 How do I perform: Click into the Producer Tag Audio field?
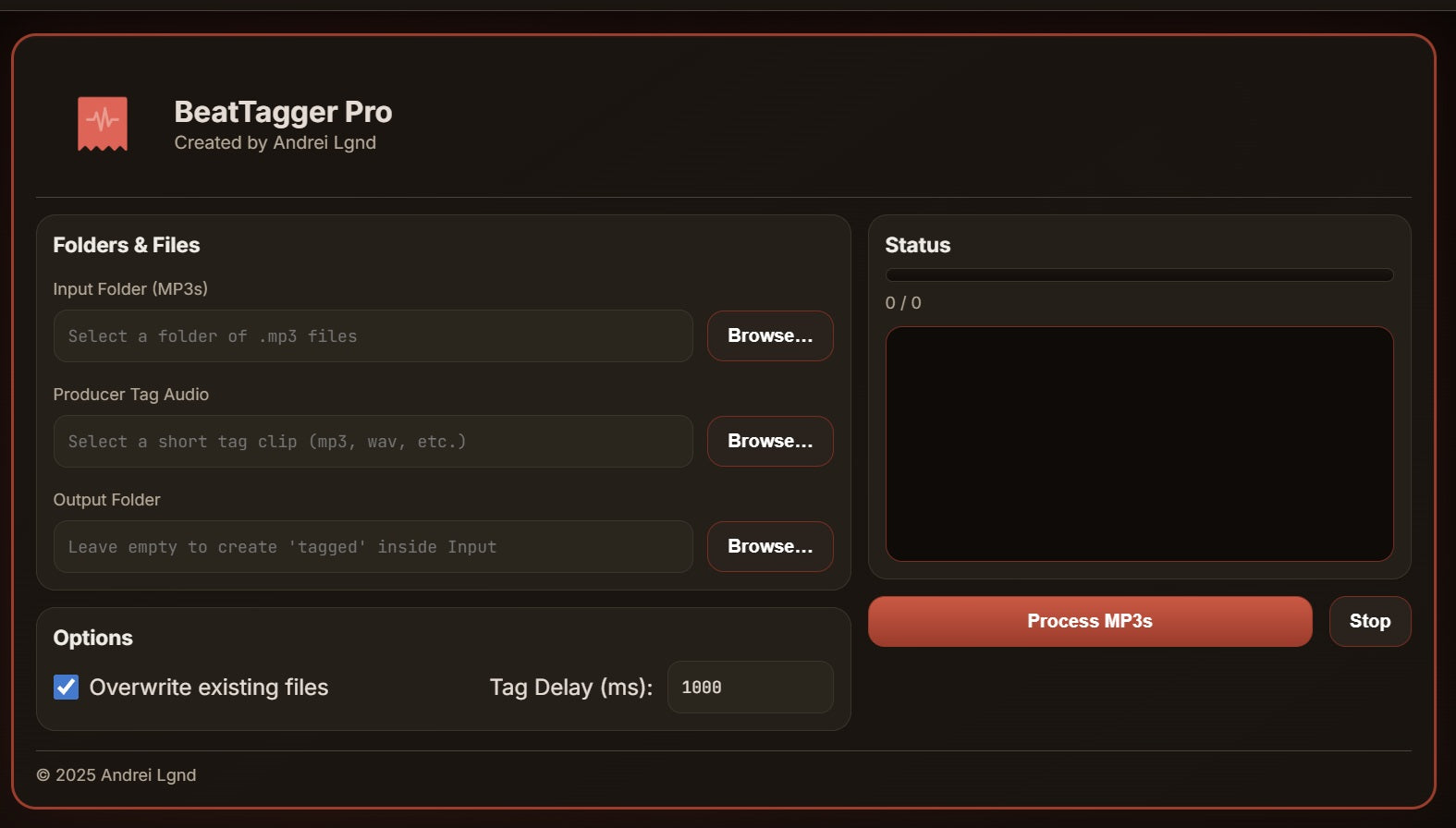coord(373,442)
